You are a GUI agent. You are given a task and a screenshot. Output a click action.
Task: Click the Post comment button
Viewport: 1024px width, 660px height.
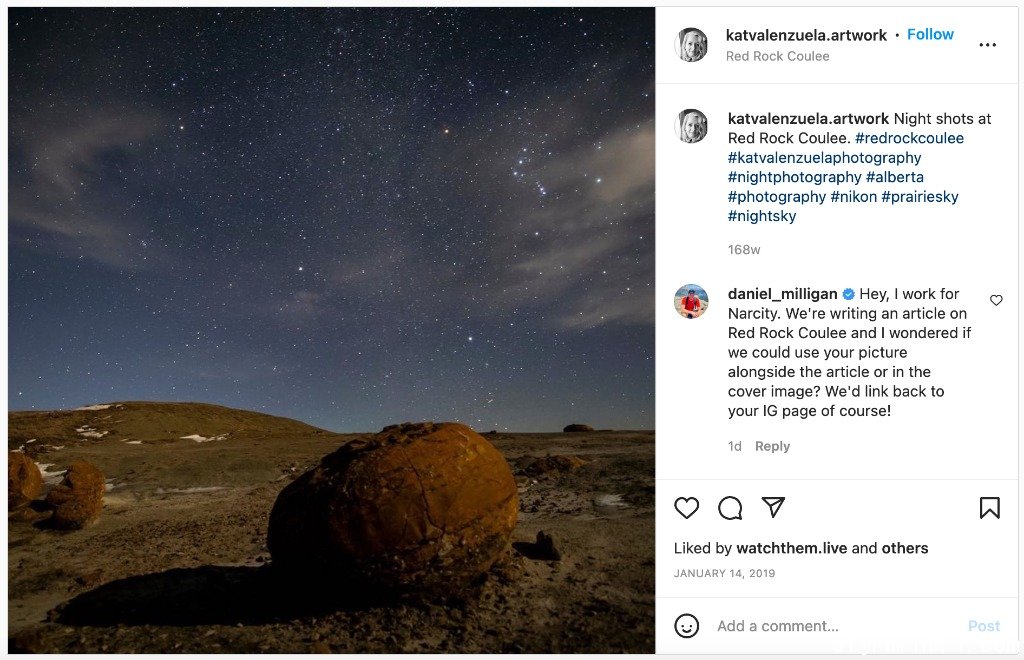984,626
